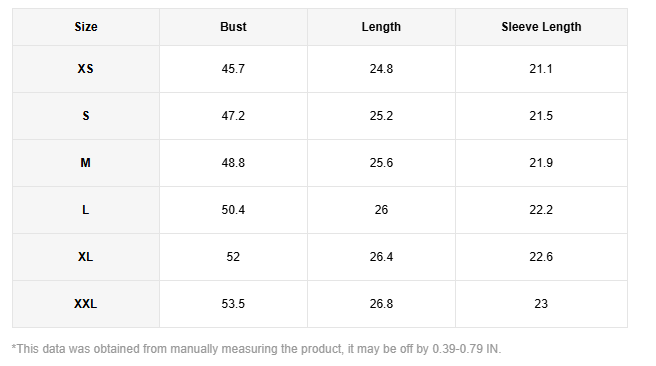Click the XL size row label
The height and width of the screenshot is (366, 656).
click(x=86, y=257)
